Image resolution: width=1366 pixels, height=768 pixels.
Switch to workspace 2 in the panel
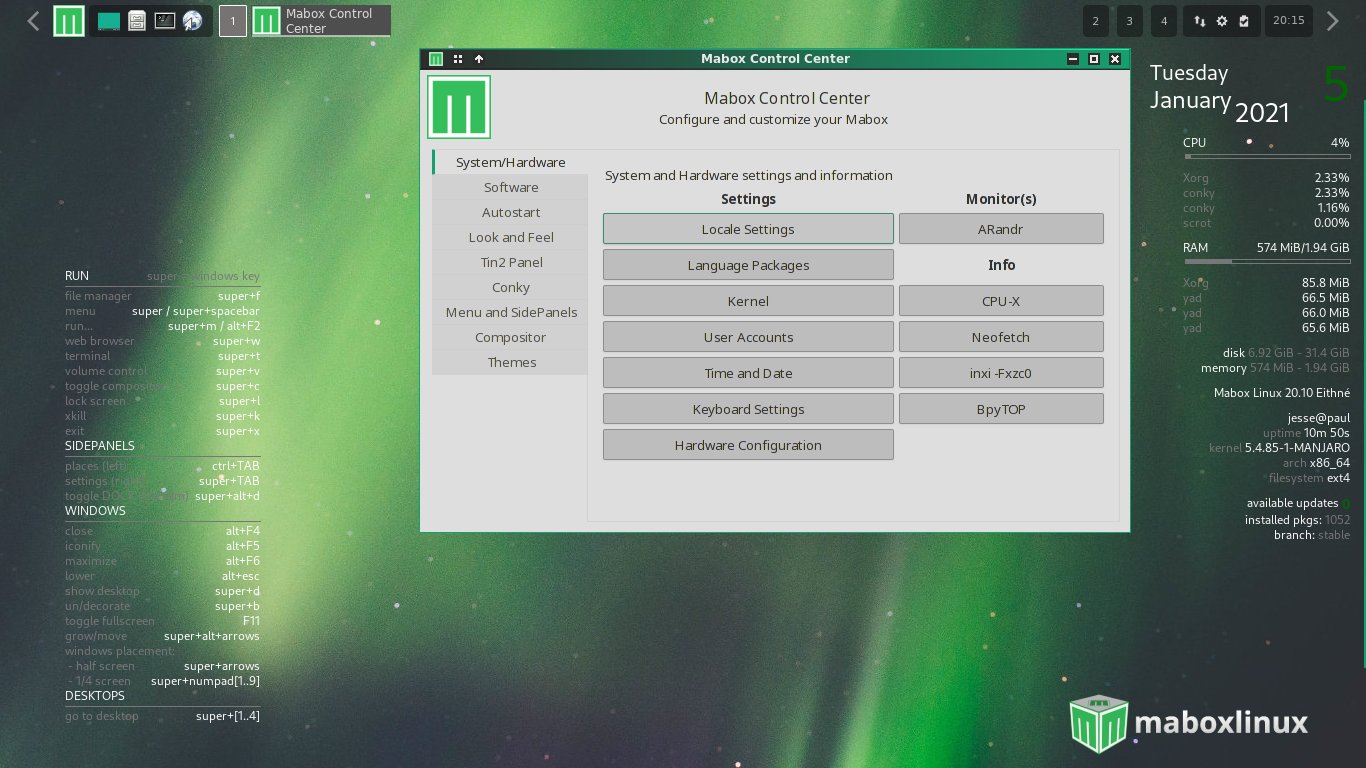click(x=1096, y=21)
